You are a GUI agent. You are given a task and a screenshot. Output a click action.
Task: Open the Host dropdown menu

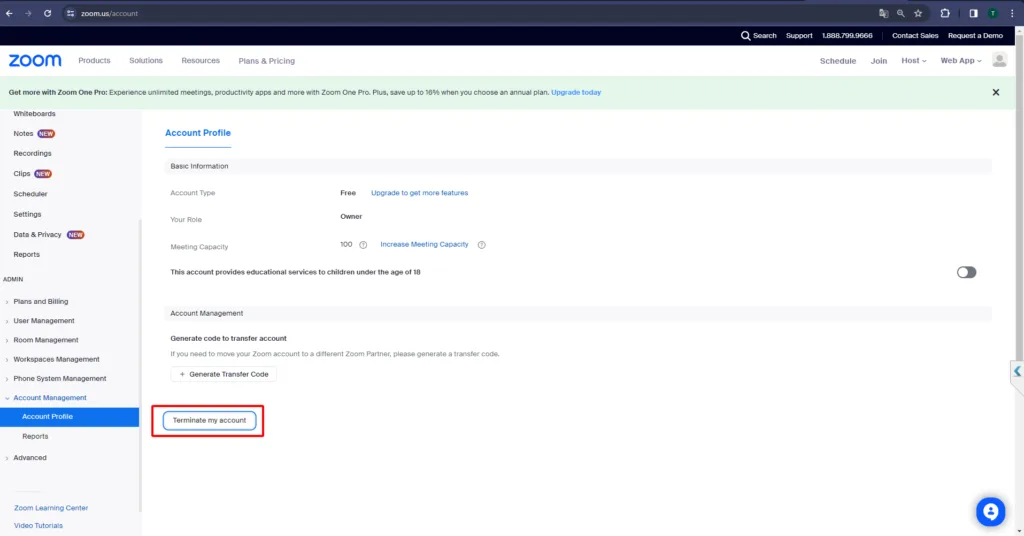click(x=913, y=61)
